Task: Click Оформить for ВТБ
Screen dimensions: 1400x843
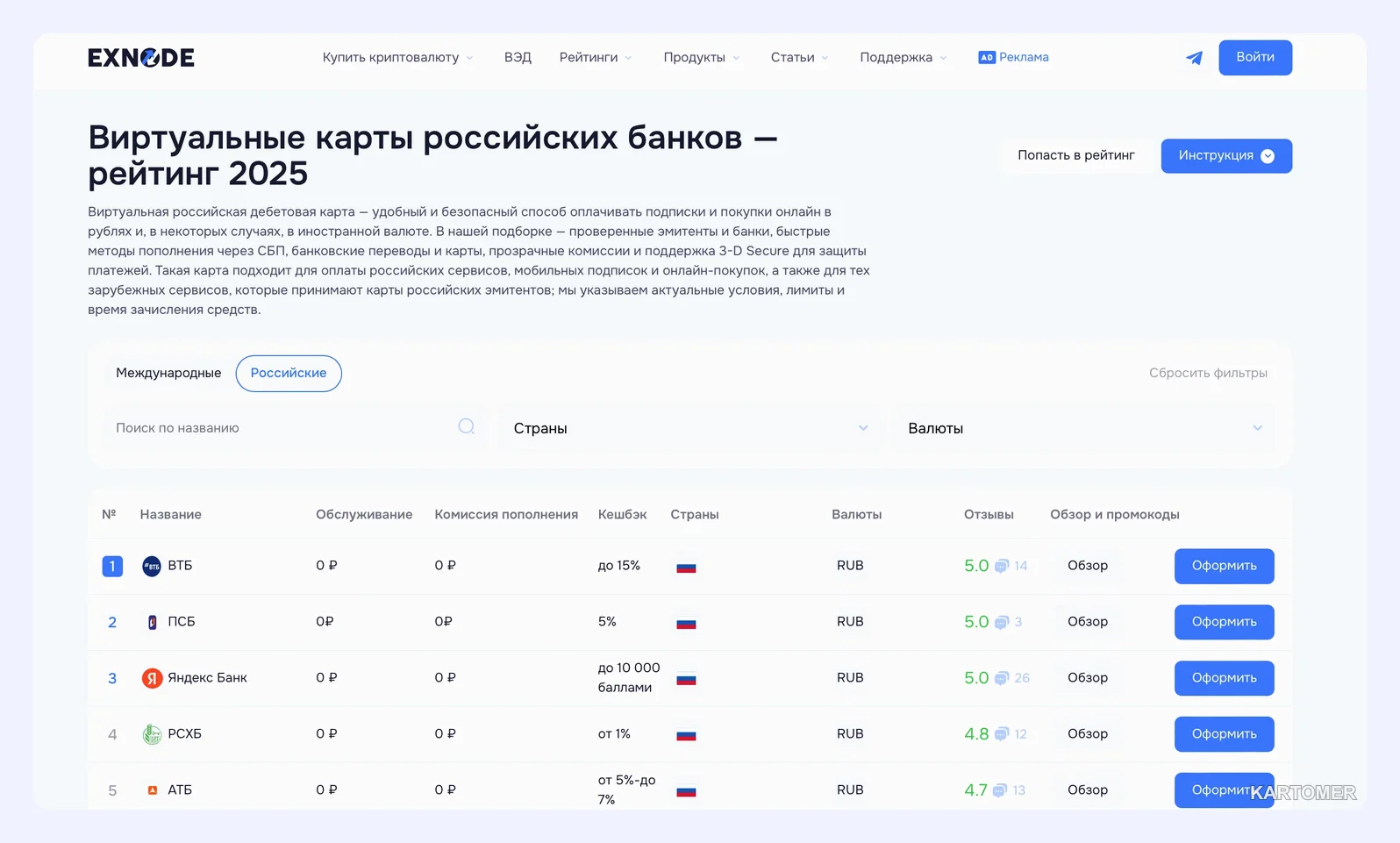Action: [x=1224, y=566]
